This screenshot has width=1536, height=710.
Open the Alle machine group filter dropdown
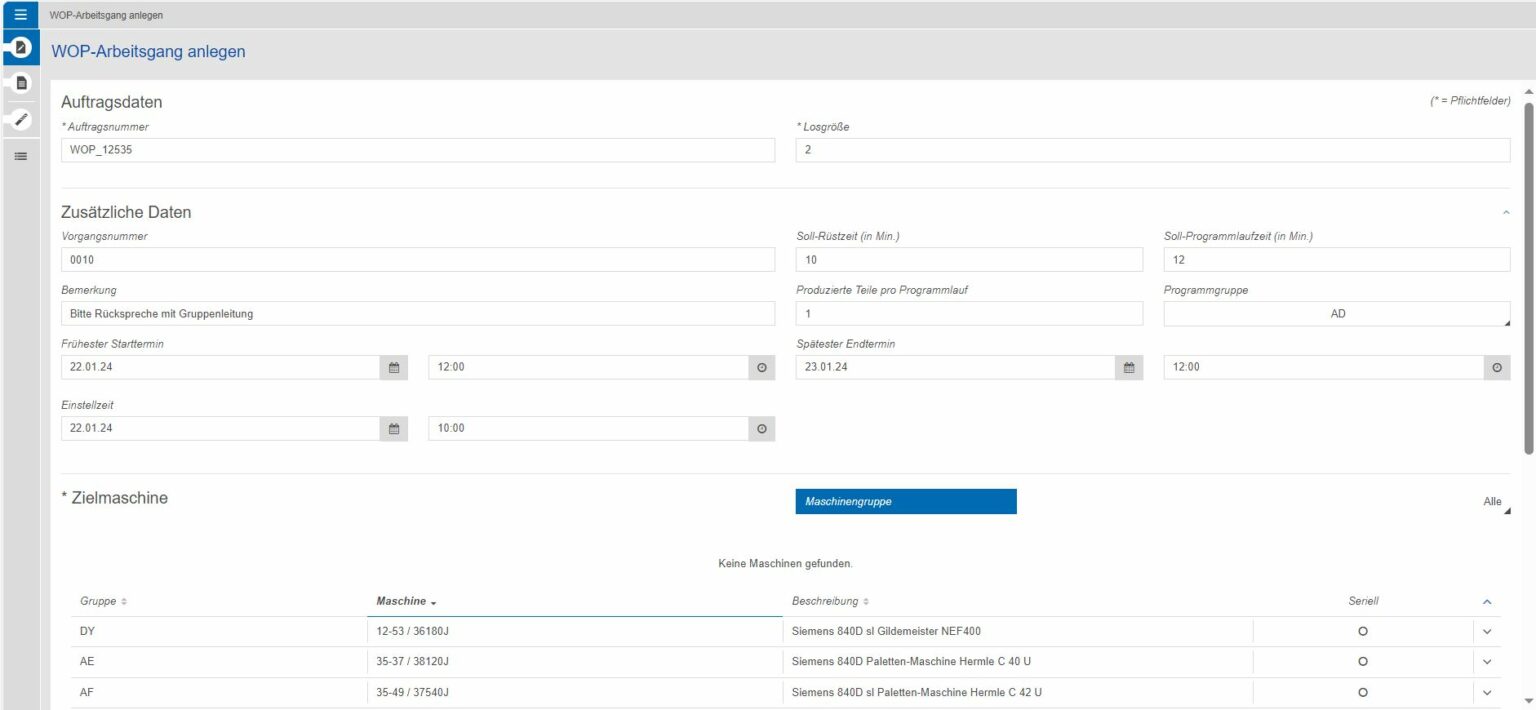pyautogui.click(x=1495, y=502)
